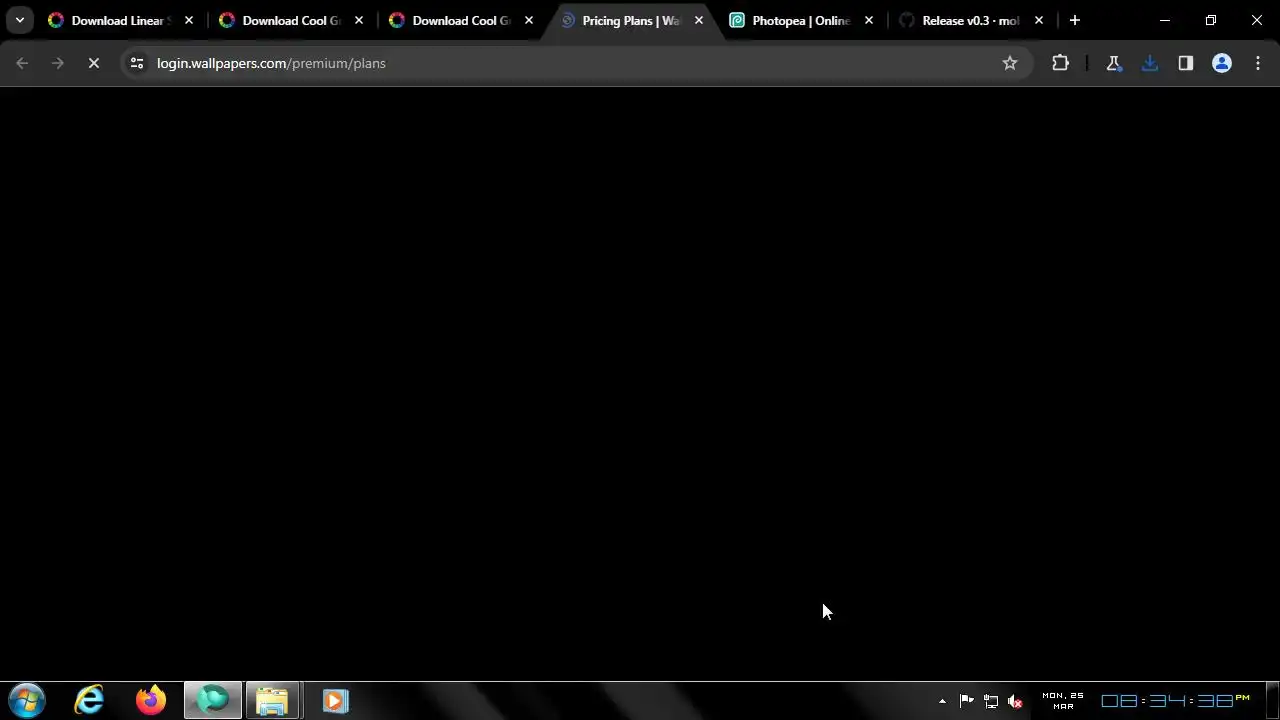Click the teal browser icon in the taskbar
The image size is (1280, 720).
pyautogui.click(x=212, y=700)
